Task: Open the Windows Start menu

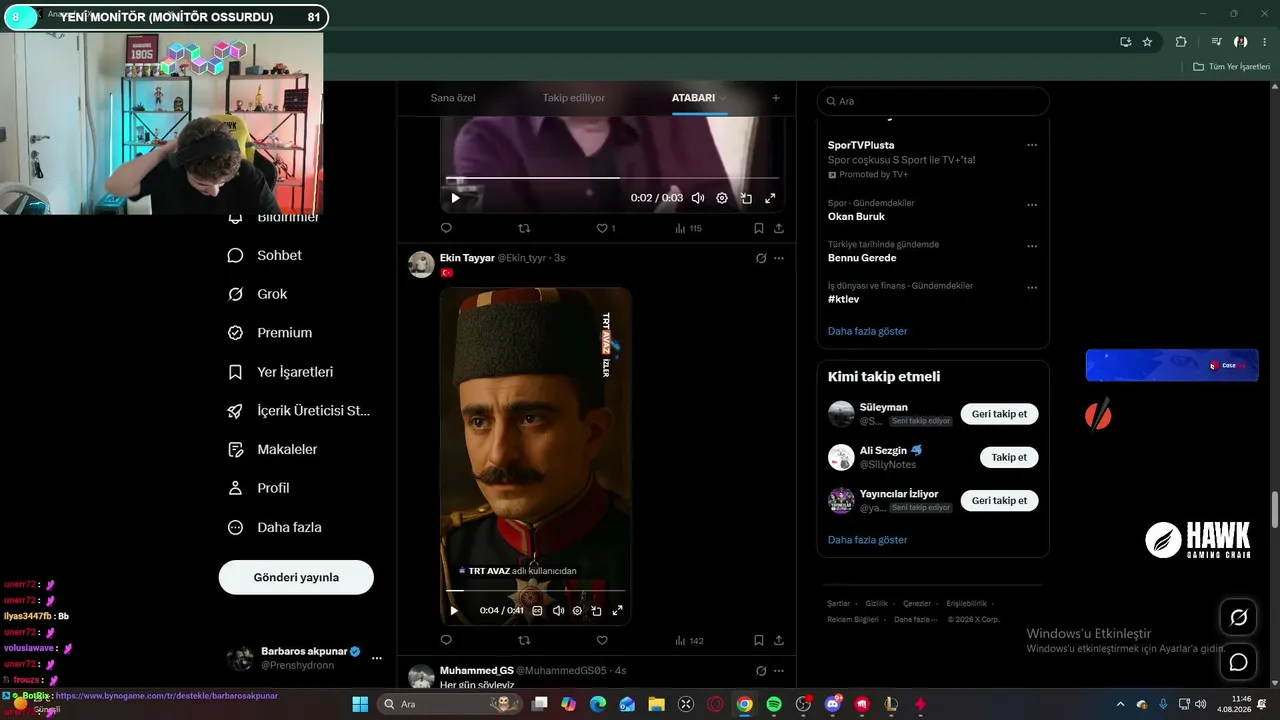Action: (x=360, y=704)
